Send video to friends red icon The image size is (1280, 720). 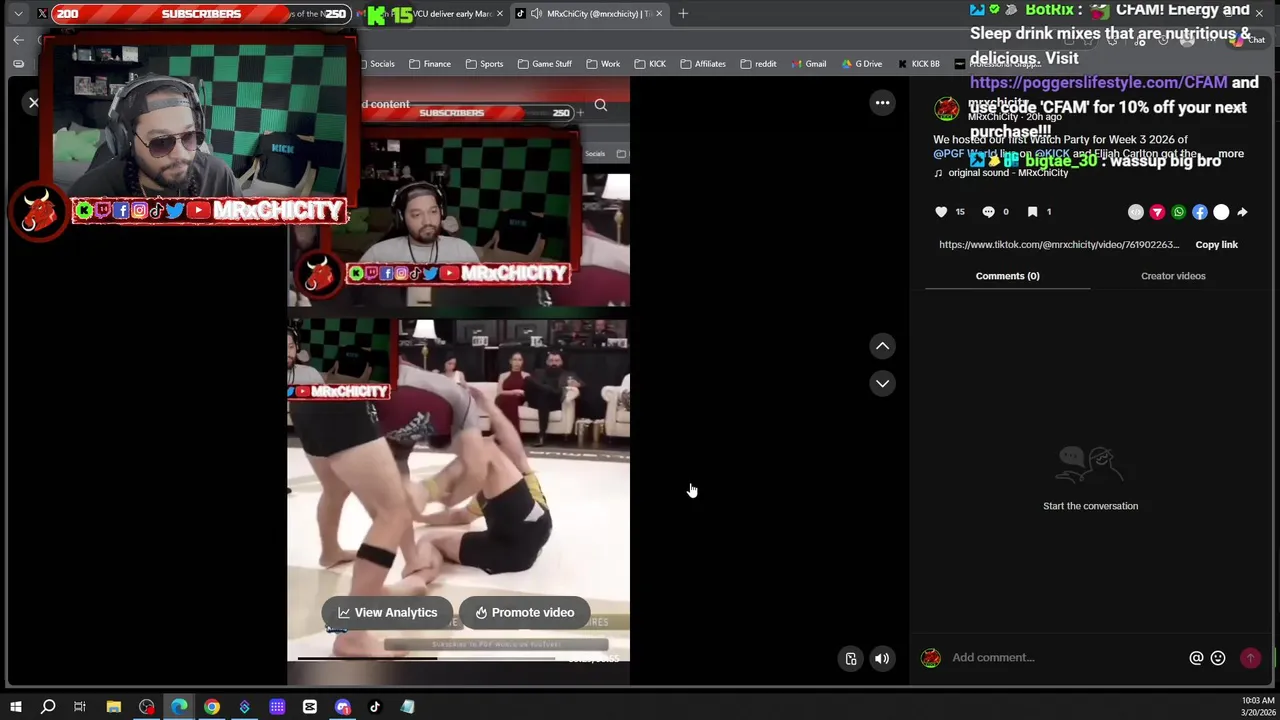pyautogui.click(x=1157, y=212)
